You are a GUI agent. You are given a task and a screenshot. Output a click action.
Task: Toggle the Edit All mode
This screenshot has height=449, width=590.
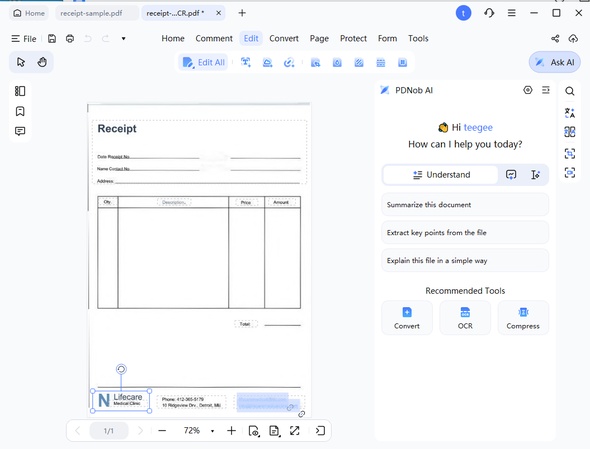coord(204,62)
